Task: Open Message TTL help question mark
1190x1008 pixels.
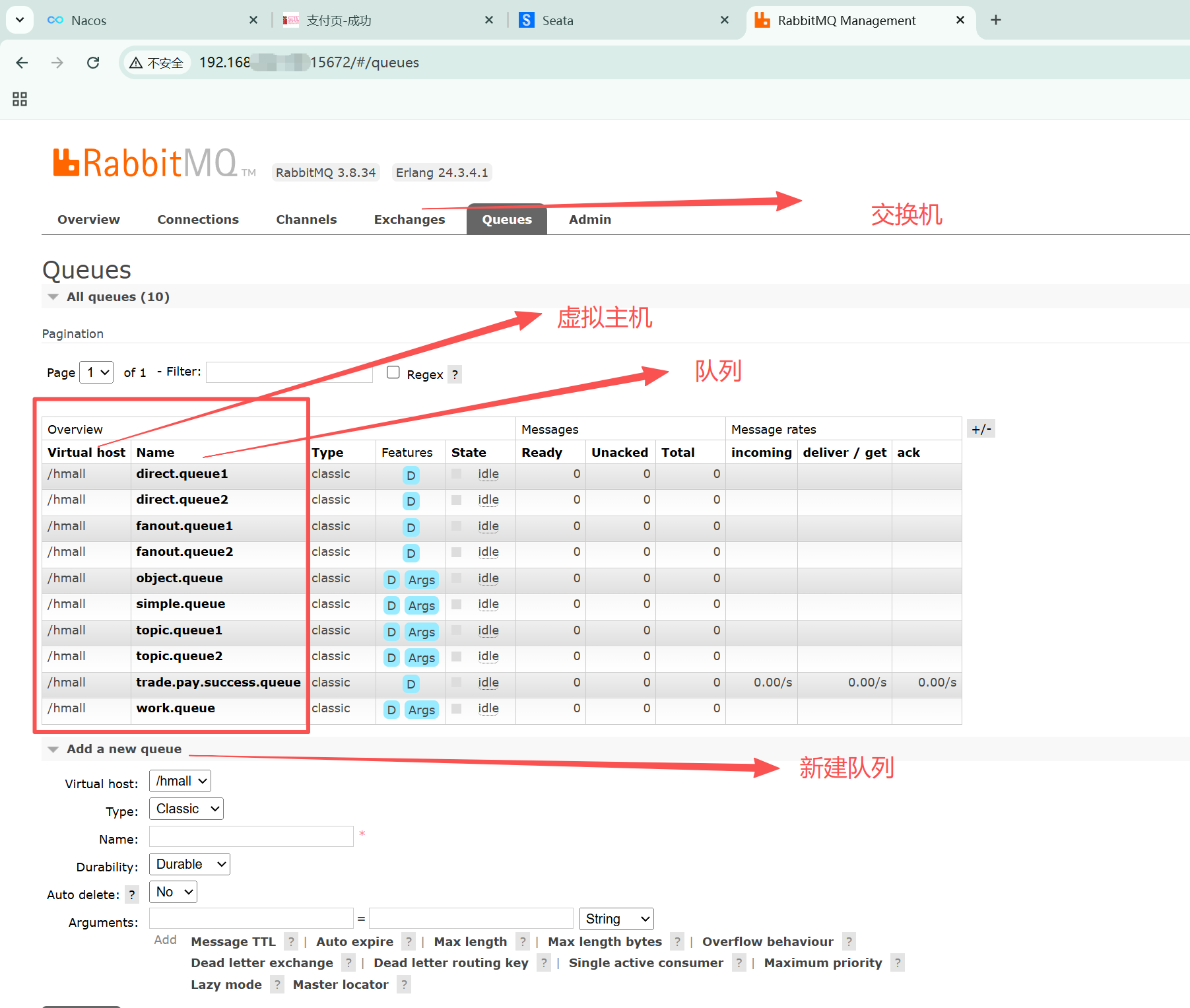Action: (x=291, y=941)
